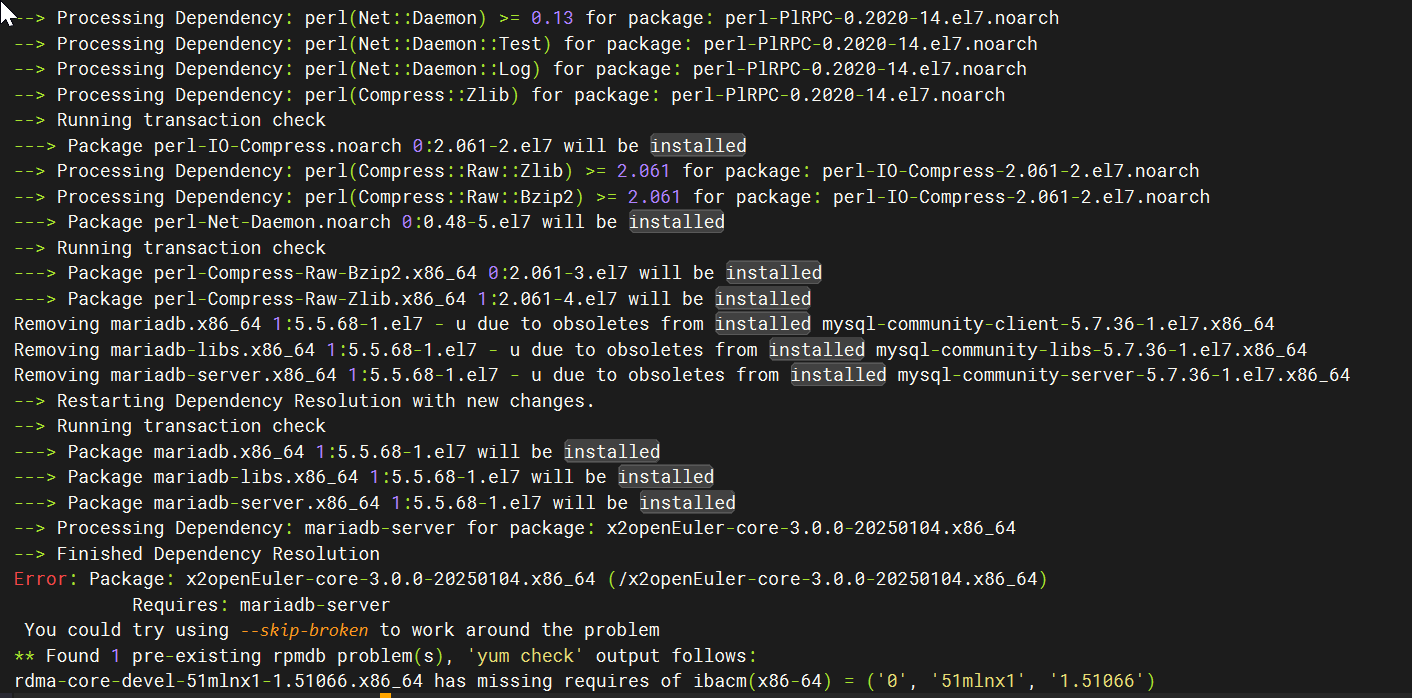Click the mysql-community-server-5.7.36 package text
1412x698 pixels.
(1123, 375)
